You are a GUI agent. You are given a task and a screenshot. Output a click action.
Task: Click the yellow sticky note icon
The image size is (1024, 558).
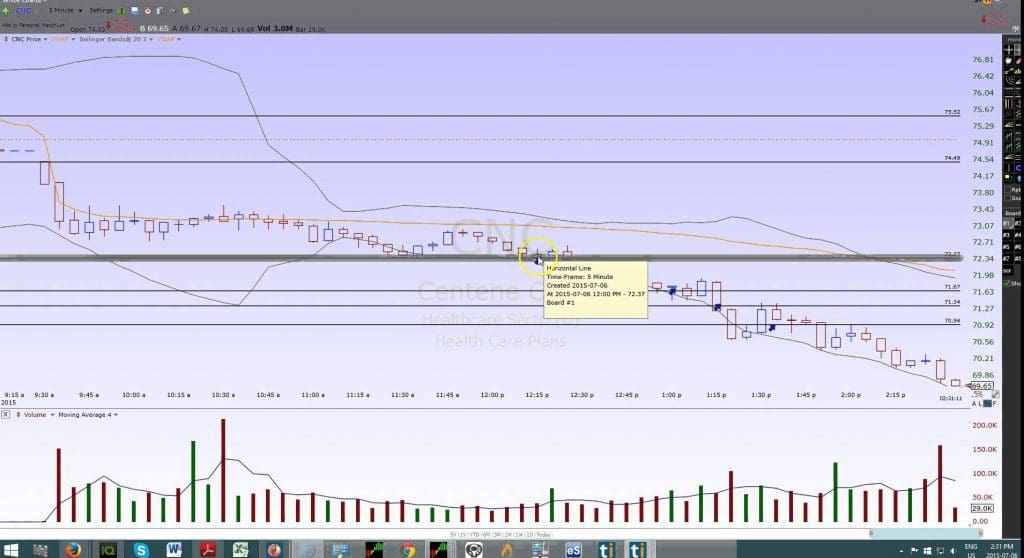(x=186, y=10)
